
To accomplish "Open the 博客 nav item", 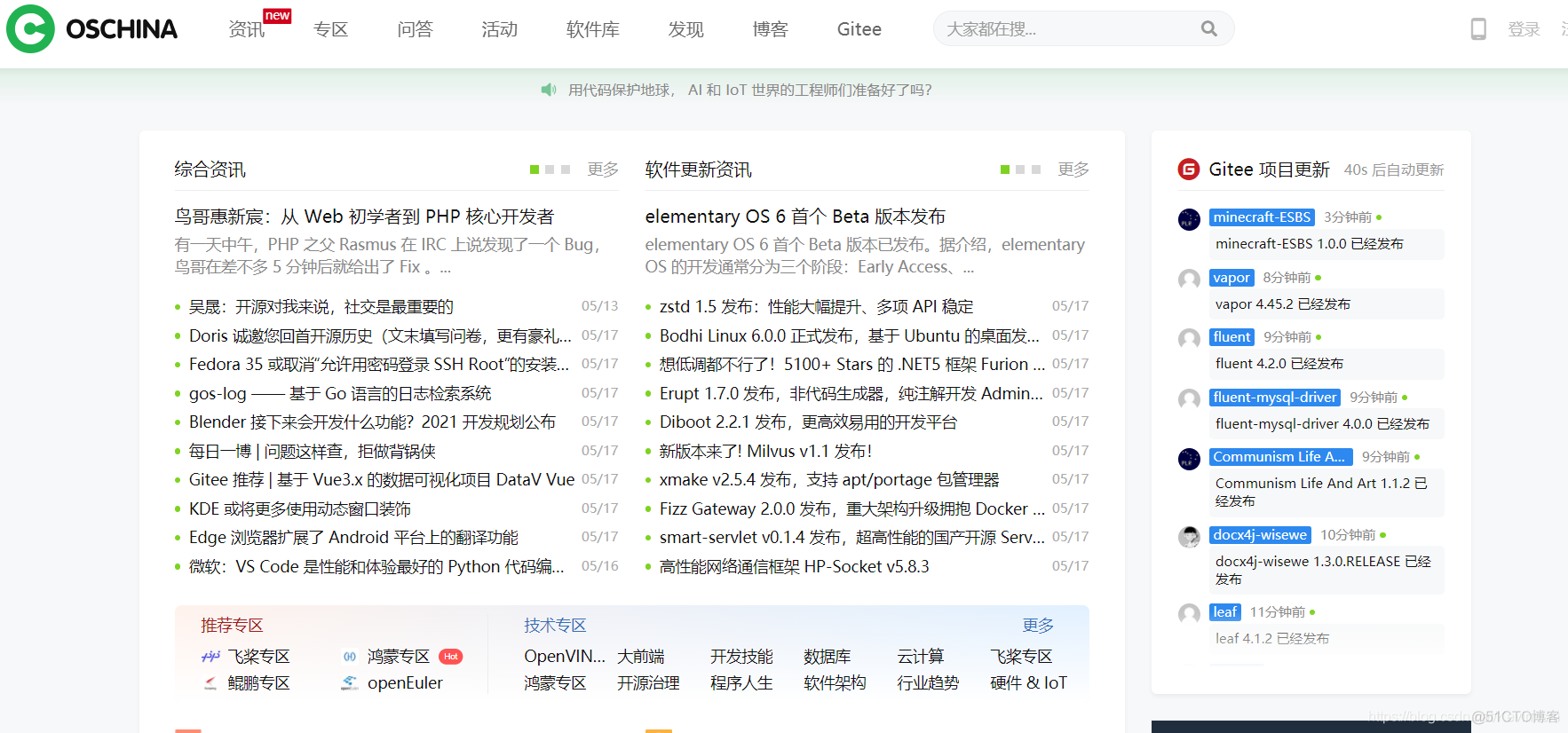I will (x=770, y=29).
